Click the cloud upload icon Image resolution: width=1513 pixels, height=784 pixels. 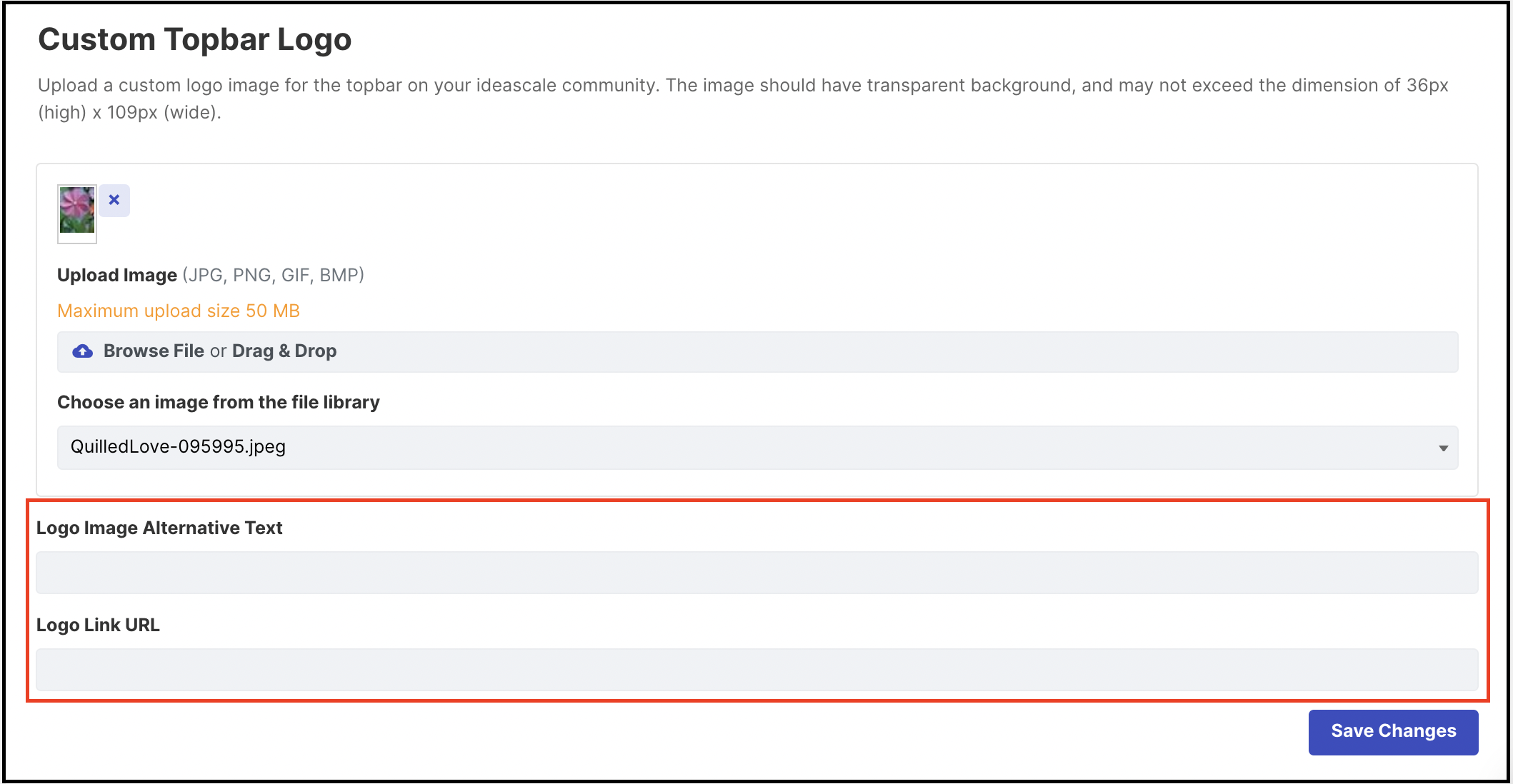(83, 351)
